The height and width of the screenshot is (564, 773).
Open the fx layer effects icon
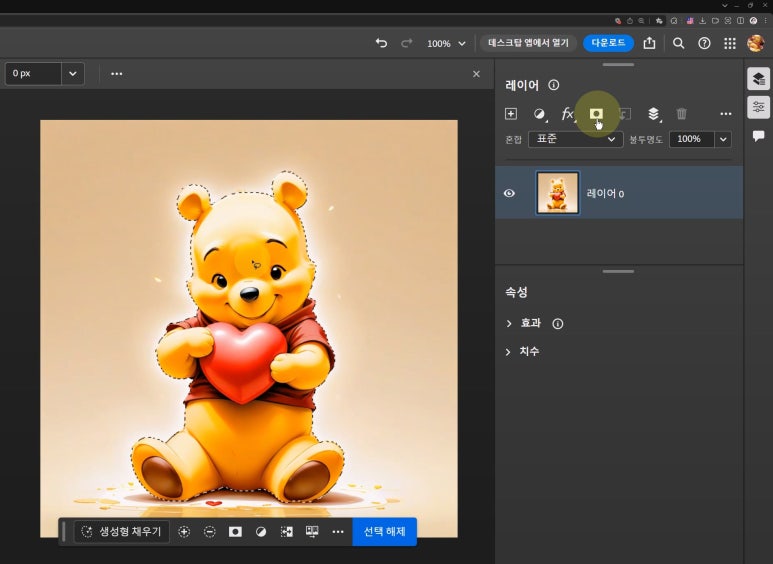(568, 114)
